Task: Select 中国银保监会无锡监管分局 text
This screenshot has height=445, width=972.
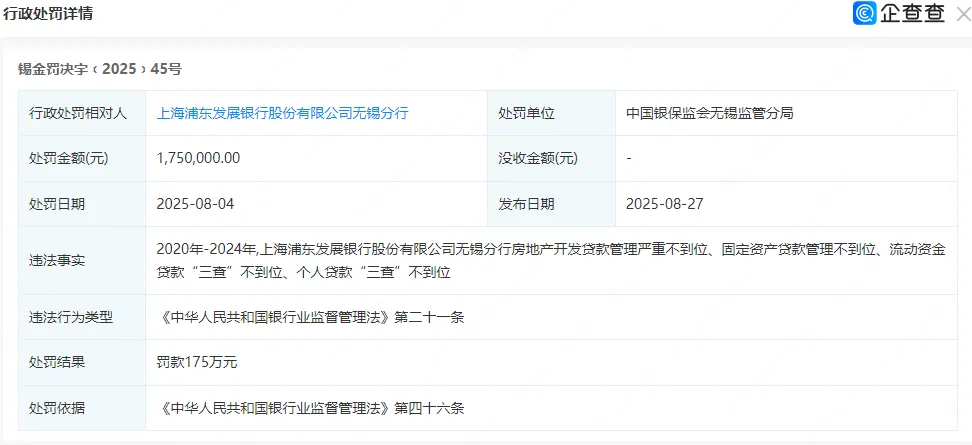Action: [x=710, y=113]
